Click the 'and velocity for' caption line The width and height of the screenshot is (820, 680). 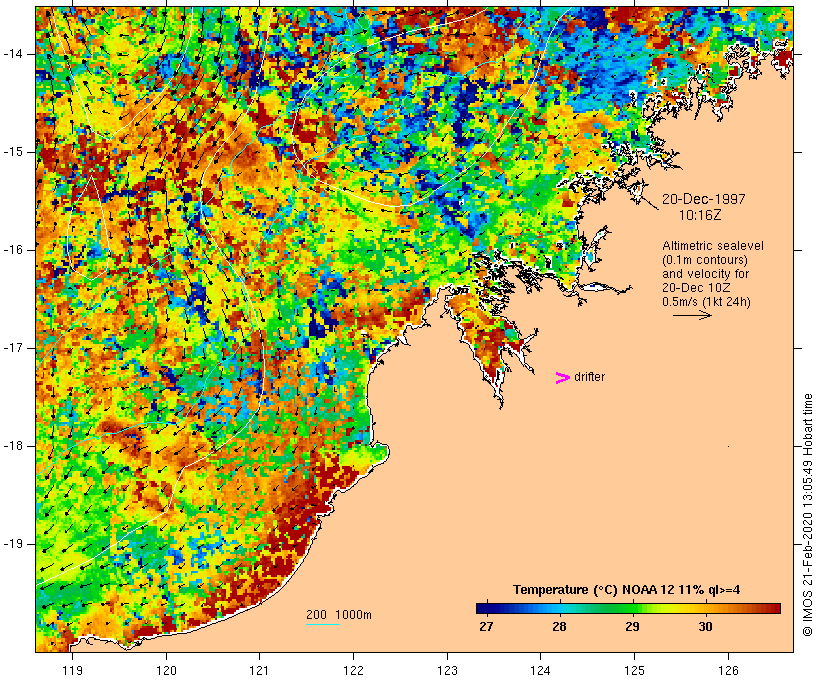click(x=705, y=274)
